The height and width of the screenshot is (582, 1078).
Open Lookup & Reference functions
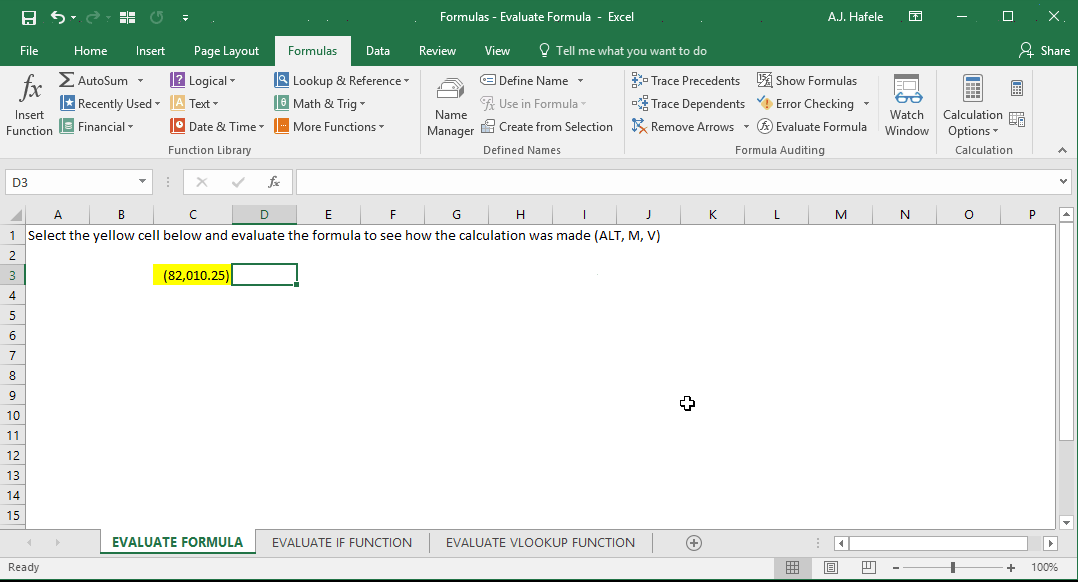(x=342, y=80)
